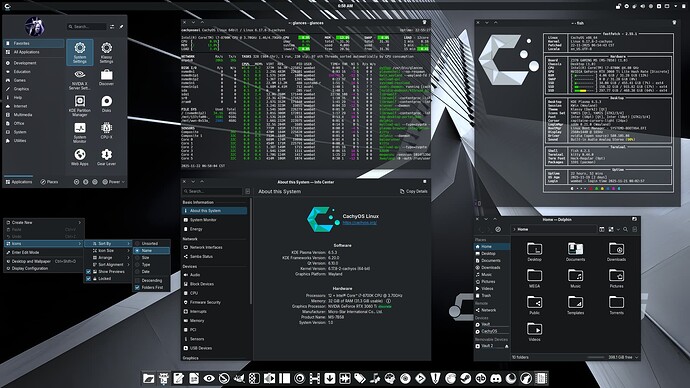This screenshot has height=388, width=690.
Task: Toggle Locked checkbox in Icons submenu
Action: click(88, 278)
